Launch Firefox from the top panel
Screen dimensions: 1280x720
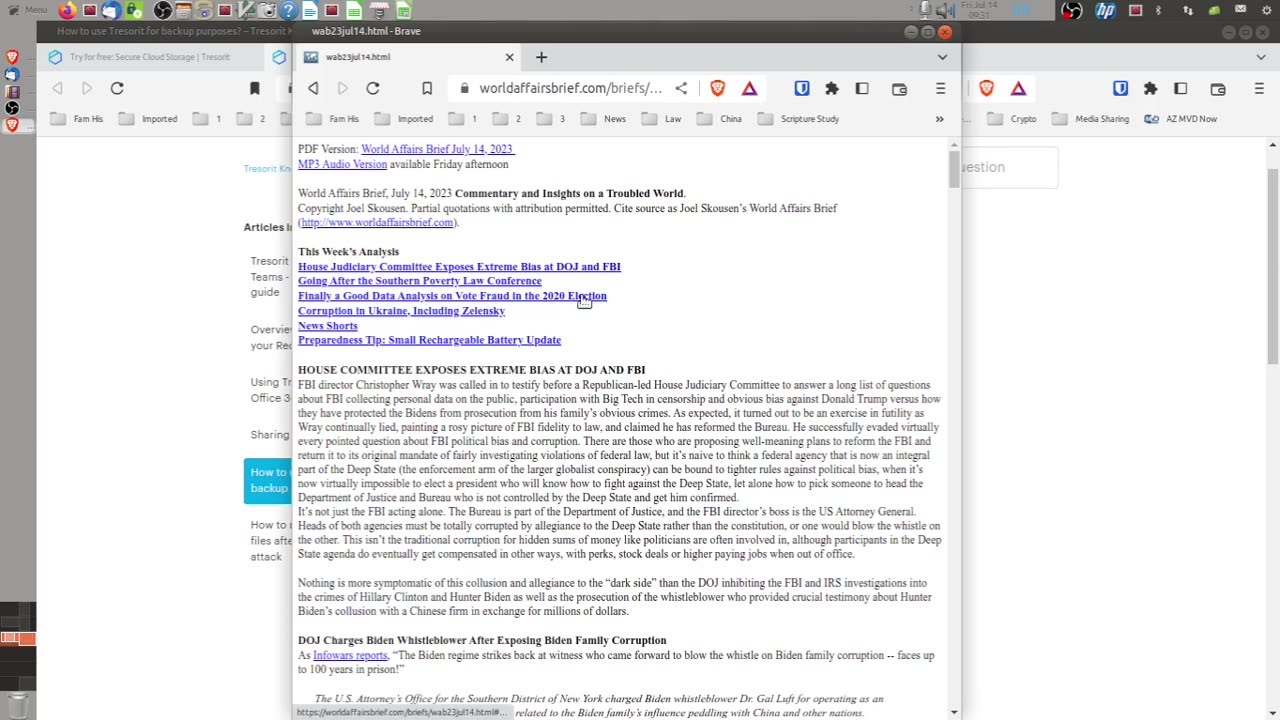click(67, 11)
